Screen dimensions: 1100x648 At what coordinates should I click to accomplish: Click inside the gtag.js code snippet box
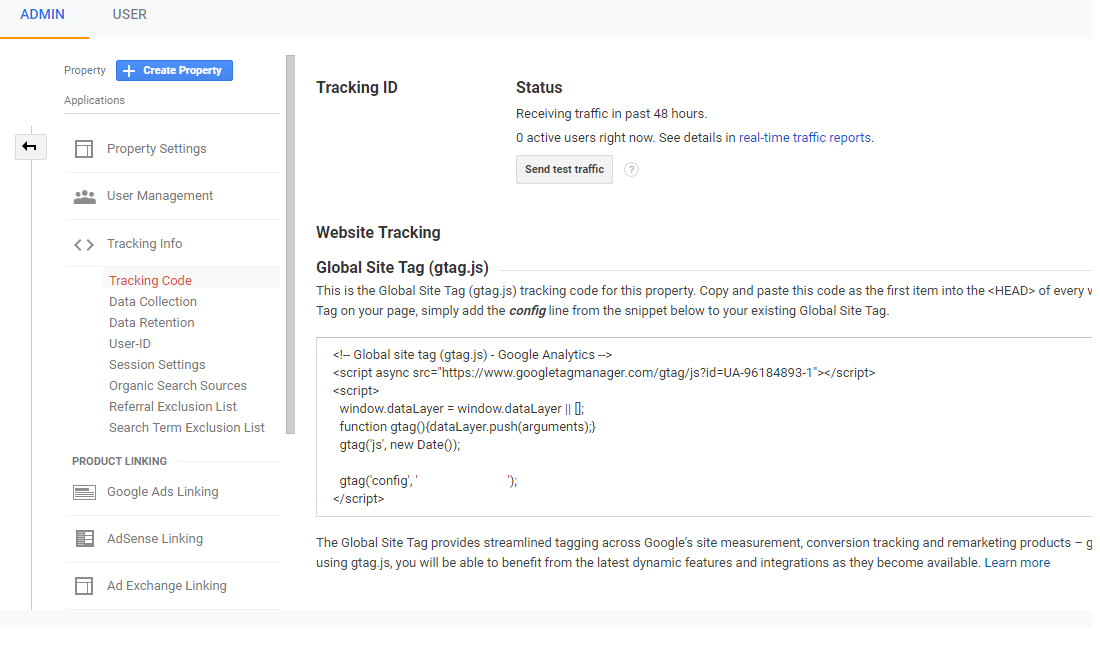[704, 427]
